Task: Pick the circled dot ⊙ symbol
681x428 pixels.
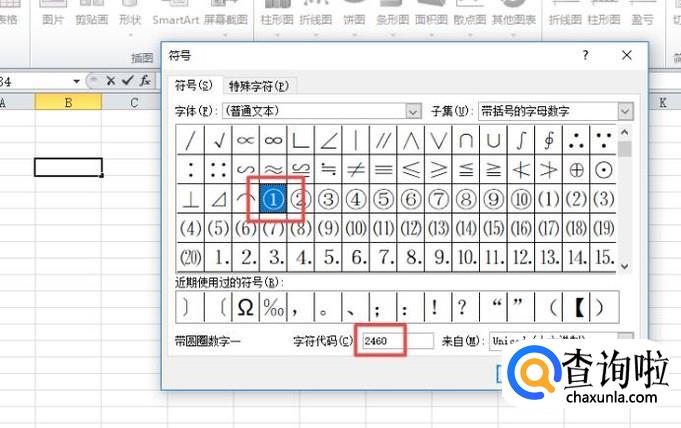Action: point(603,169)
